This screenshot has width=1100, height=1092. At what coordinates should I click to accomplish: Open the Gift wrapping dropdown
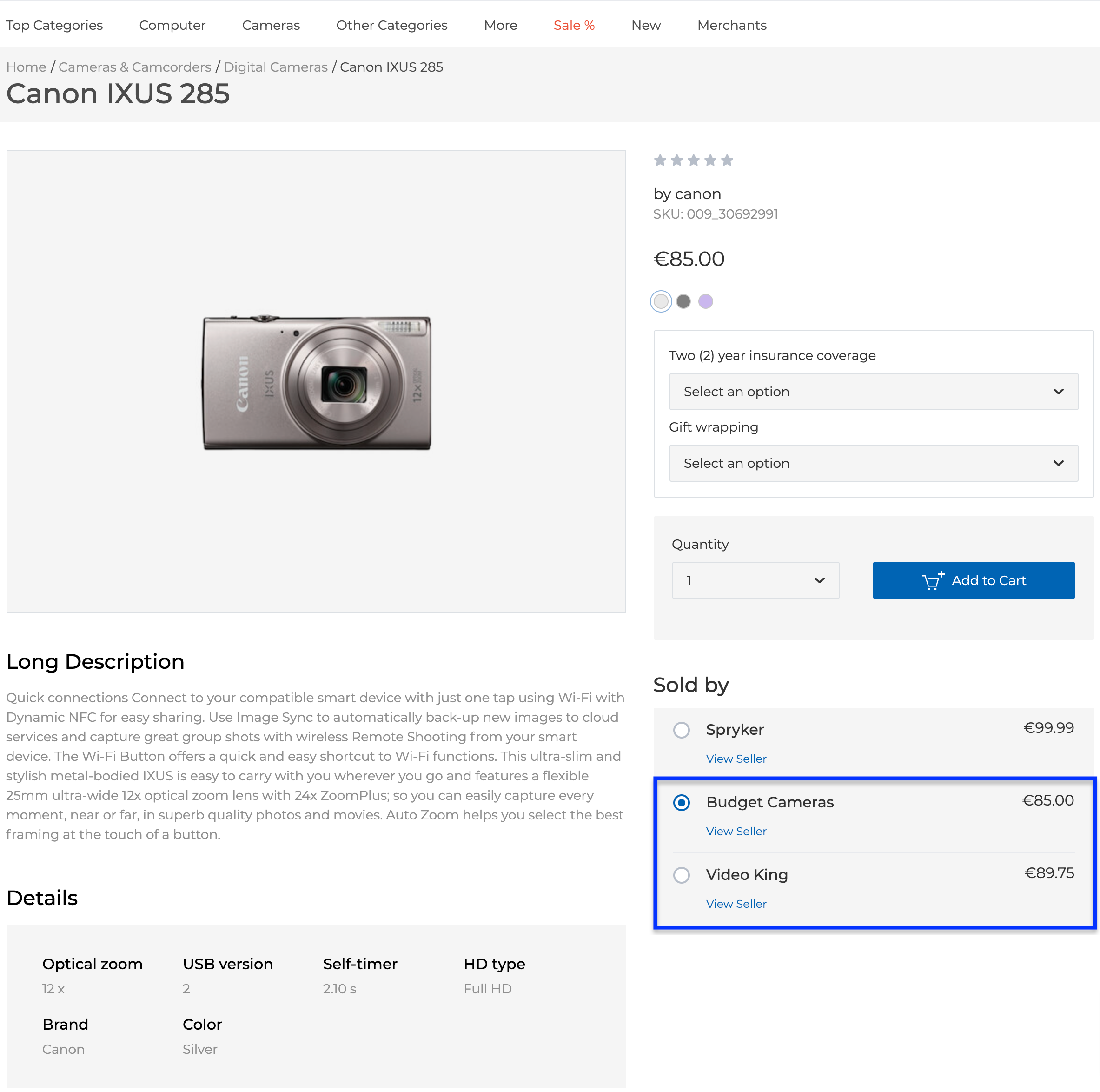(x=874, y=463)
